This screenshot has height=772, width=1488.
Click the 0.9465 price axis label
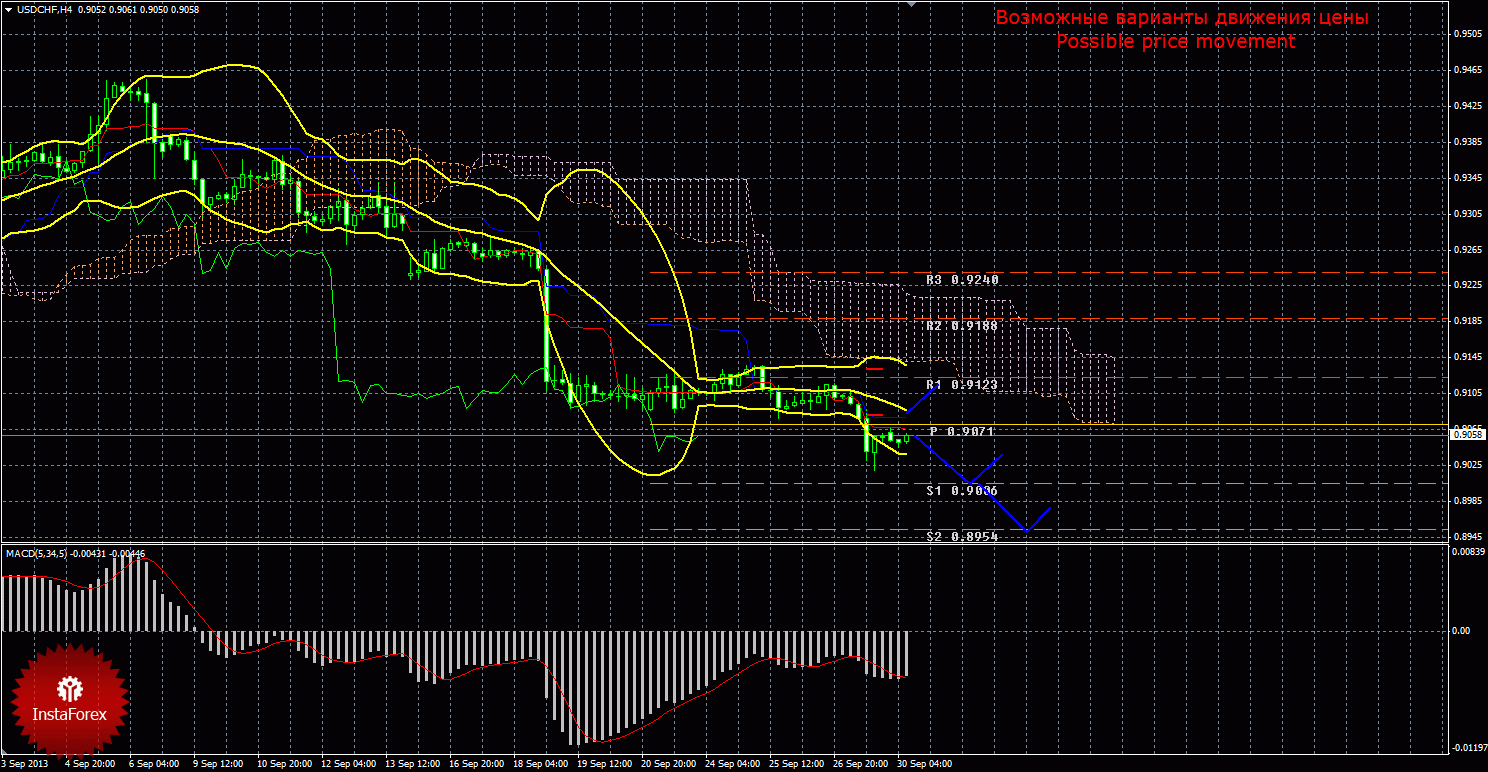point(1468,70)
